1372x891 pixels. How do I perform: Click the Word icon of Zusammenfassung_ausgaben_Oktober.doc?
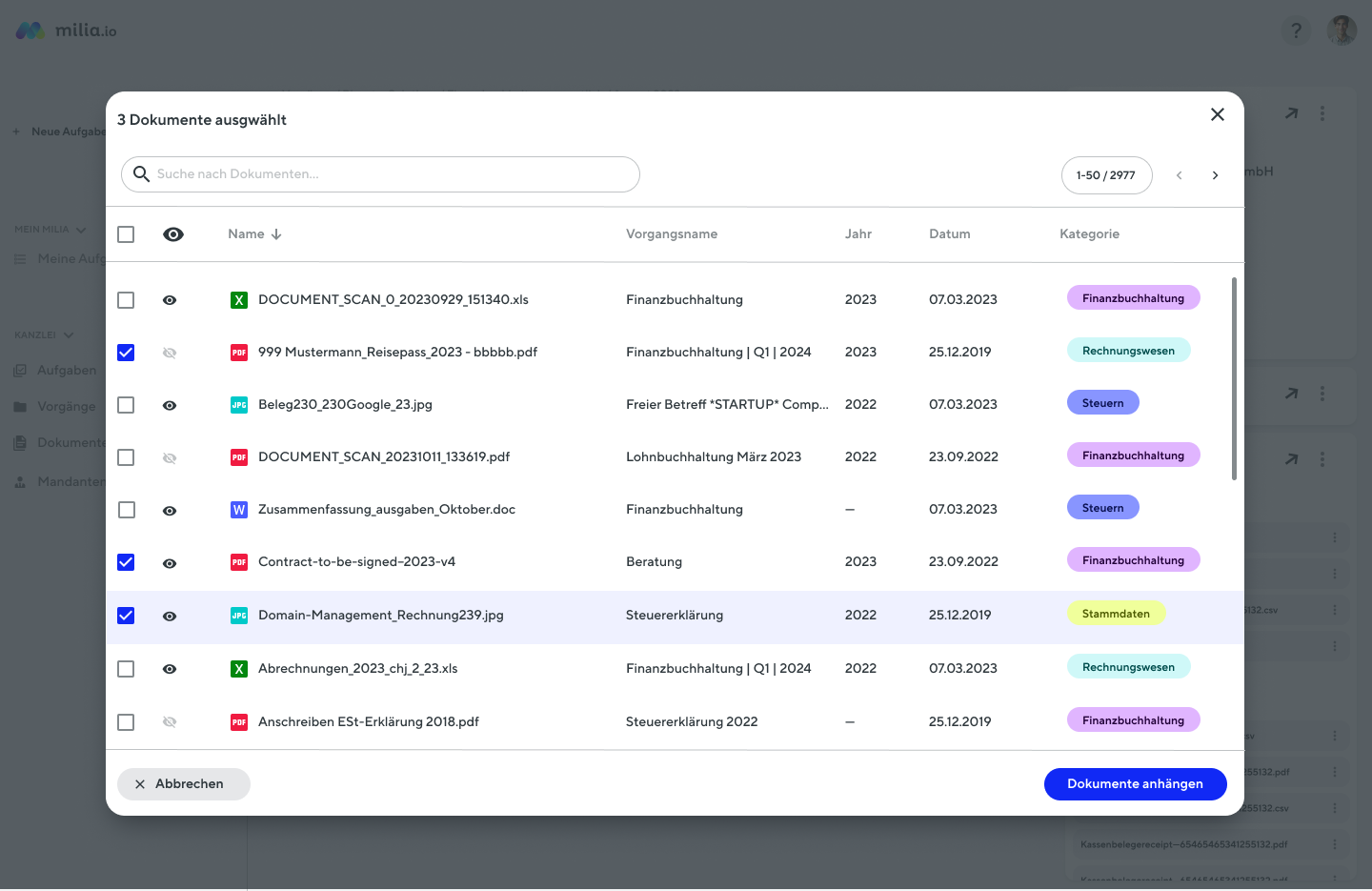239,510
